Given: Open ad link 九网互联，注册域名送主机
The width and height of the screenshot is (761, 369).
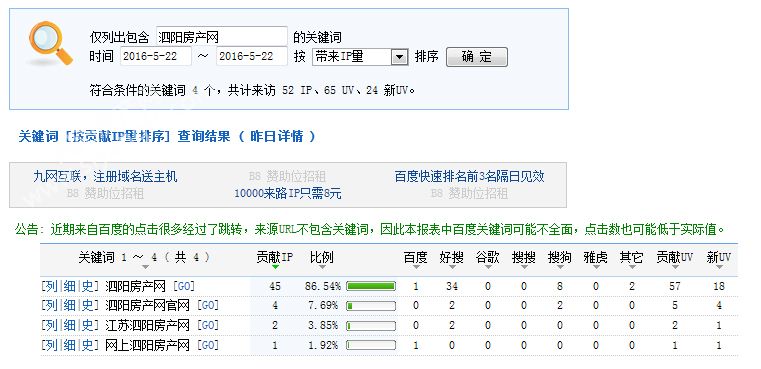Looking at the screenshot, I should (x=105, y=176).
